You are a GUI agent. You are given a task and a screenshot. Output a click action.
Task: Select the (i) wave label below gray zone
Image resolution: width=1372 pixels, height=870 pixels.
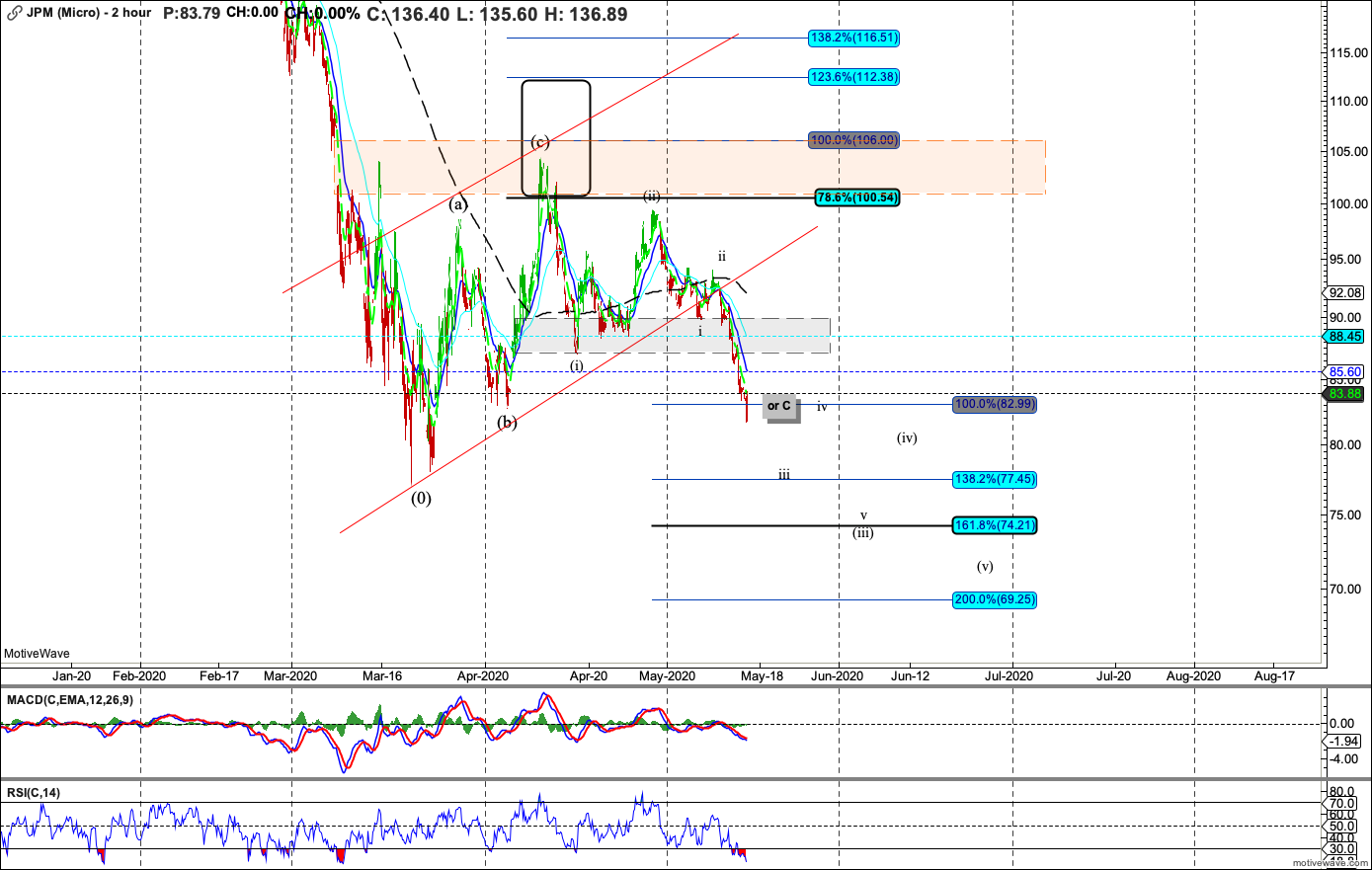coord(576,365)
